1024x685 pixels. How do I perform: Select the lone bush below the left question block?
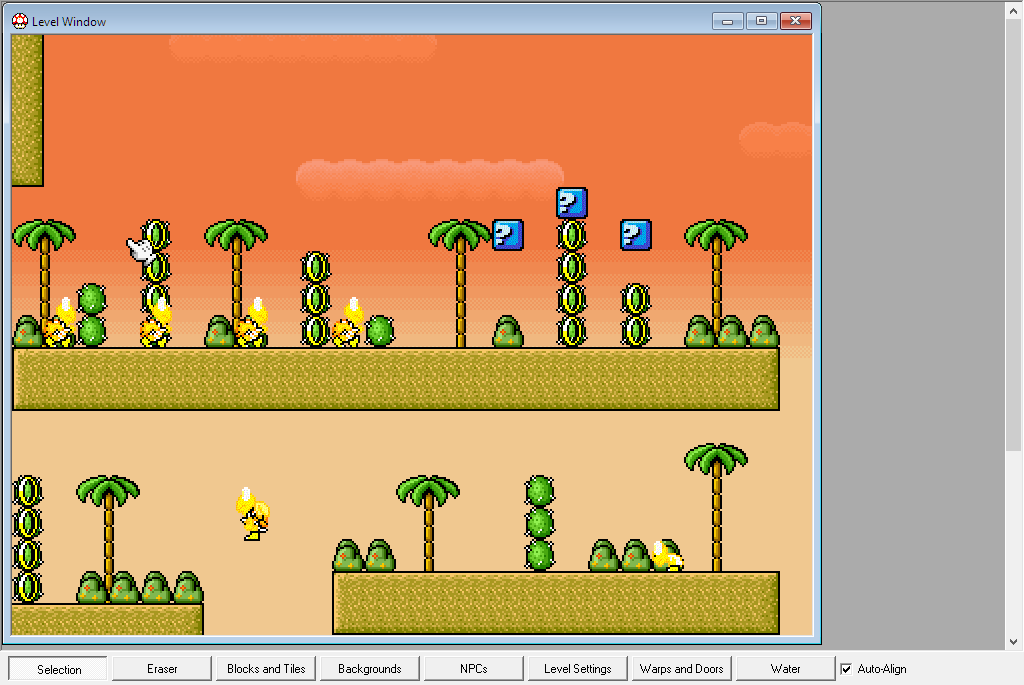507,331
